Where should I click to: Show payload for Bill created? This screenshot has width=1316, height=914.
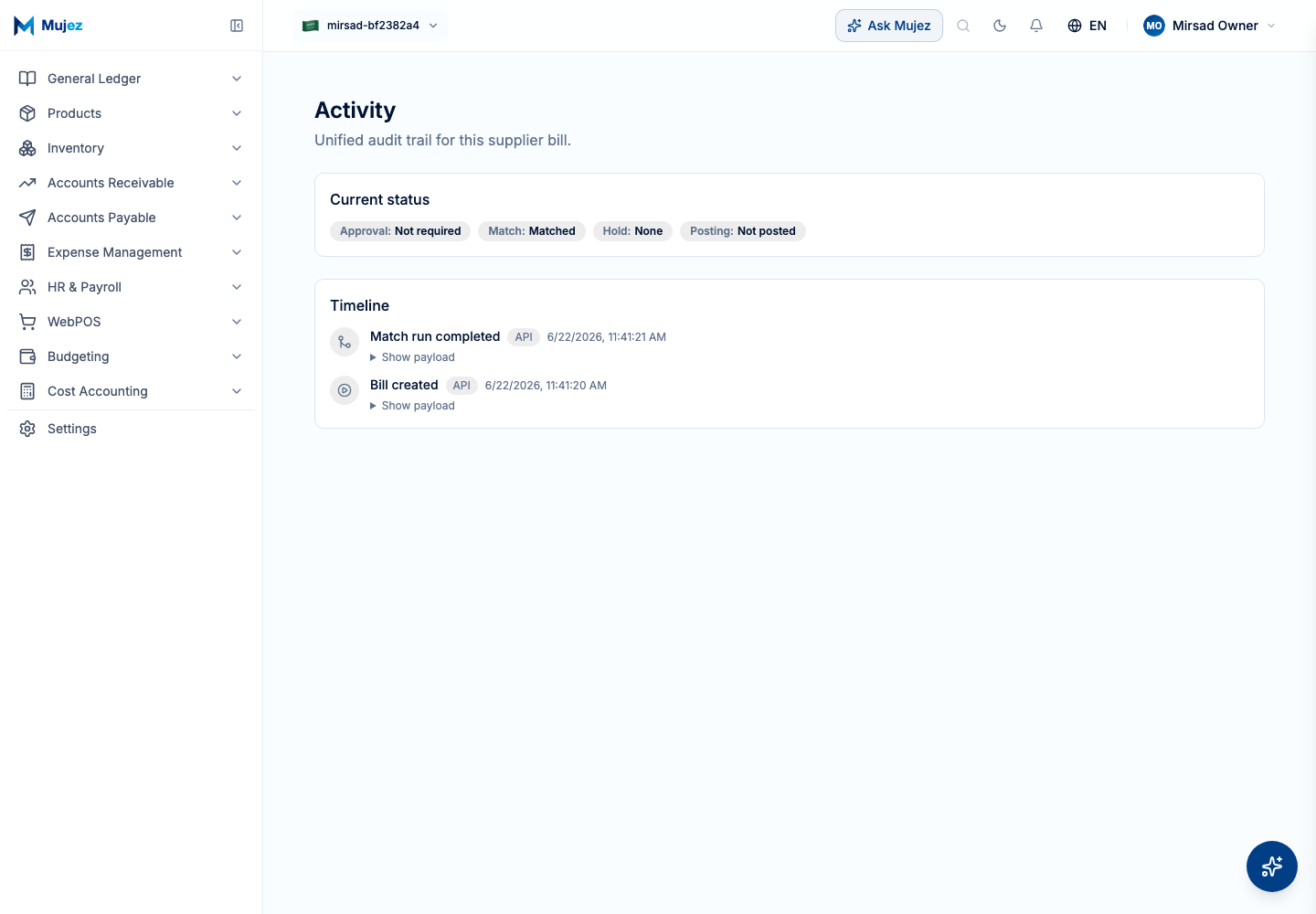[x=412, y=406]
